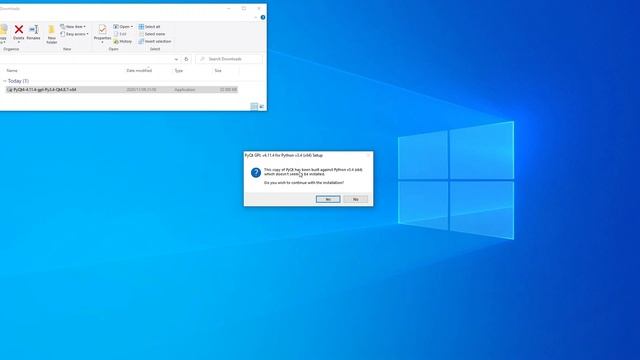Click Select none in the ribbon
This screenshot has height=360, width=640.
pyautogui.click(x=152, y=34)
